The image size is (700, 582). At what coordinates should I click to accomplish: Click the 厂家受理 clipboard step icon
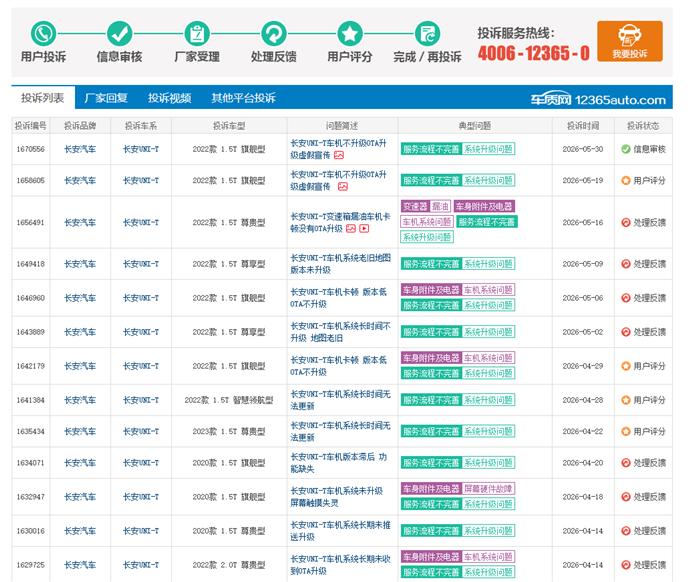click(x=197, y=33)
